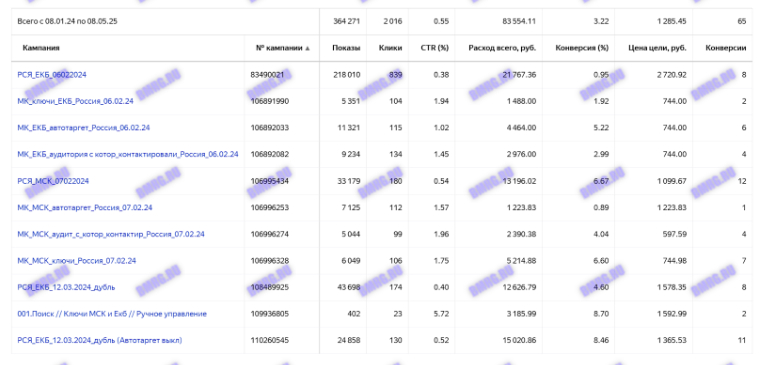Click goal price 2 720.92
760x365 pixels.
tap(672, 75)
